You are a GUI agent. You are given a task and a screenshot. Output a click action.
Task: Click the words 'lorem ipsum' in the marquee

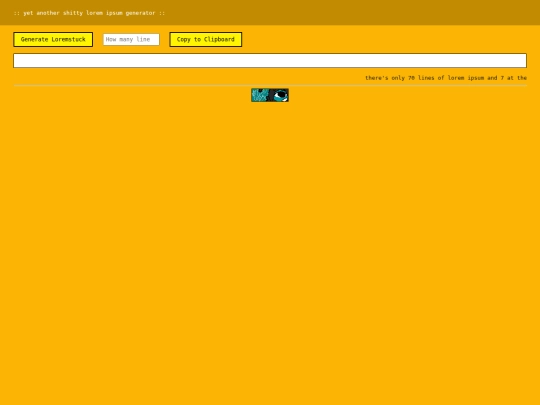(466, 78)
